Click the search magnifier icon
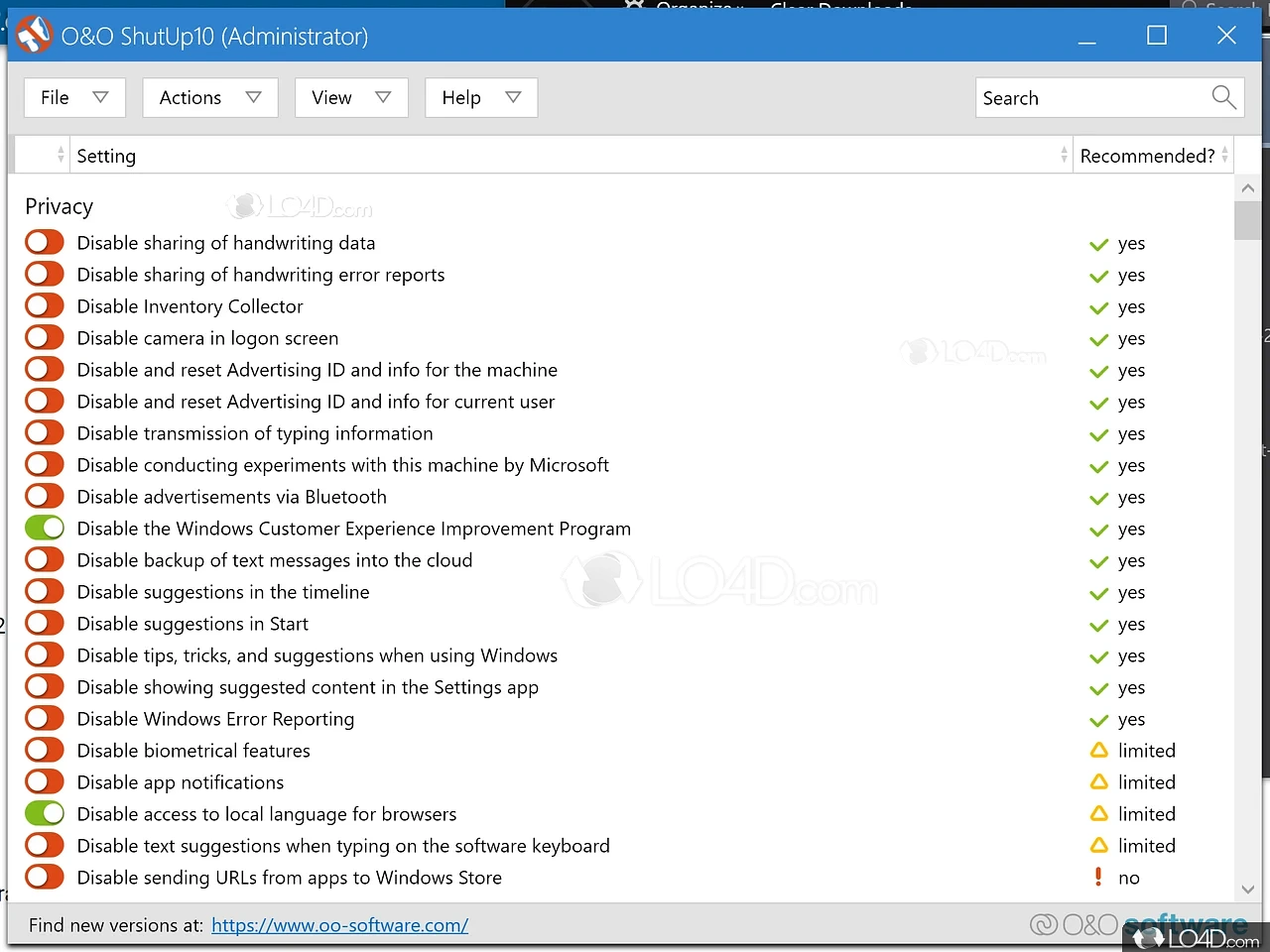The image size is (1270, 952). 1223,97
